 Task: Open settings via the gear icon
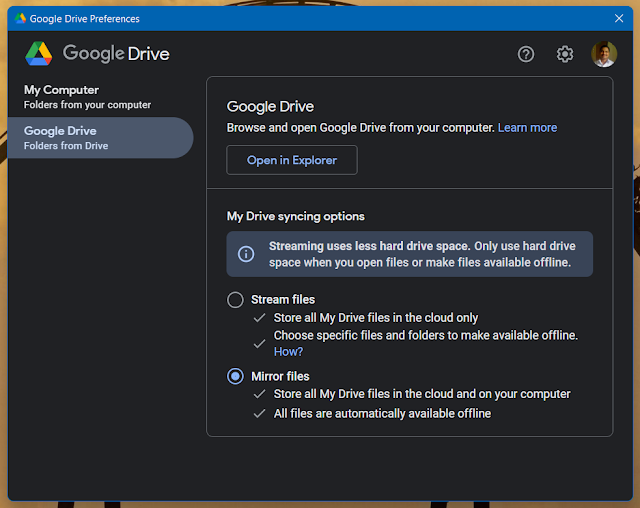565,54
